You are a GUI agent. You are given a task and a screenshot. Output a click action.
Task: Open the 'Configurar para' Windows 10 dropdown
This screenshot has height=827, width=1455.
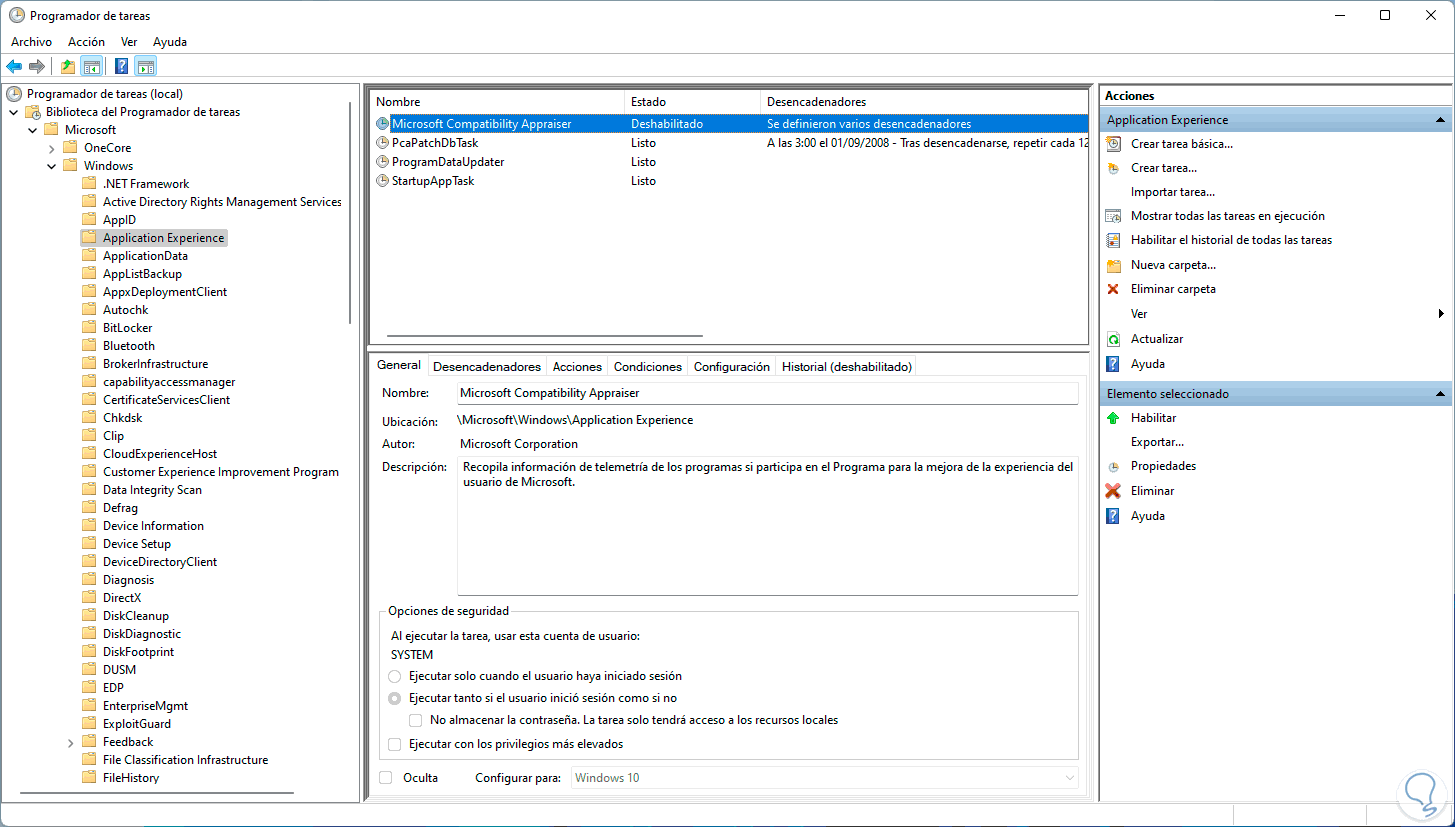825,778
